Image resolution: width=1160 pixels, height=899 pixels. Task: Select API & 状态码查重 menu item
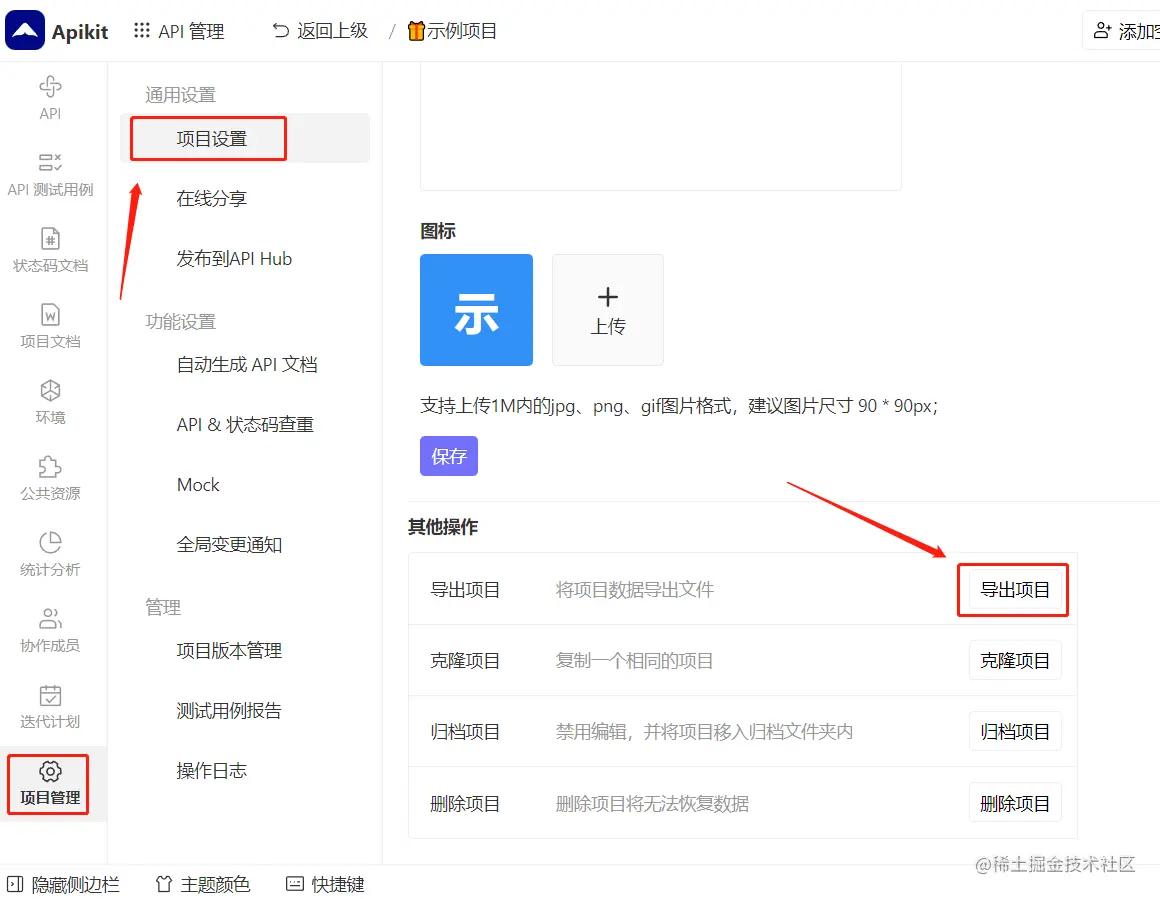[245, 424]
